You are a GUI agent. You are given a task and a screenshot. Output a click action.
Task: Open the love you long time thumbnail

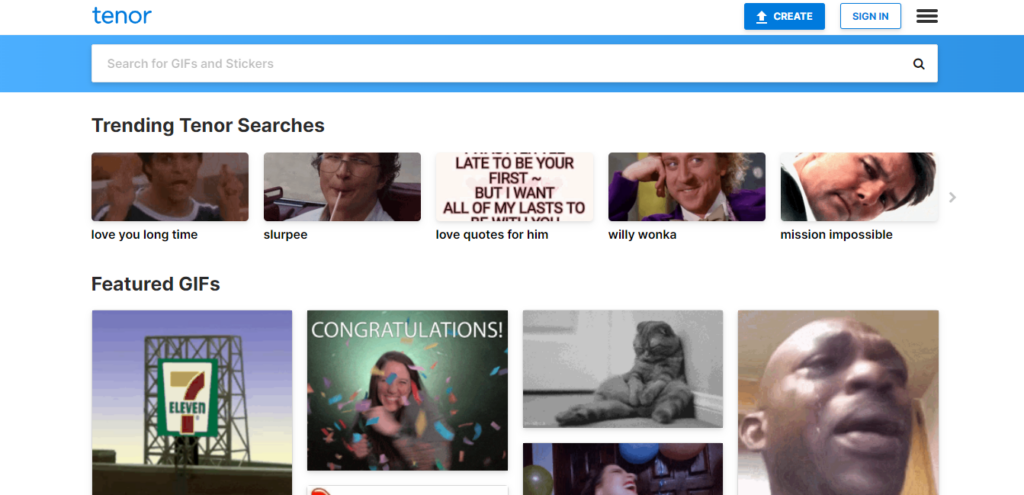170,187
